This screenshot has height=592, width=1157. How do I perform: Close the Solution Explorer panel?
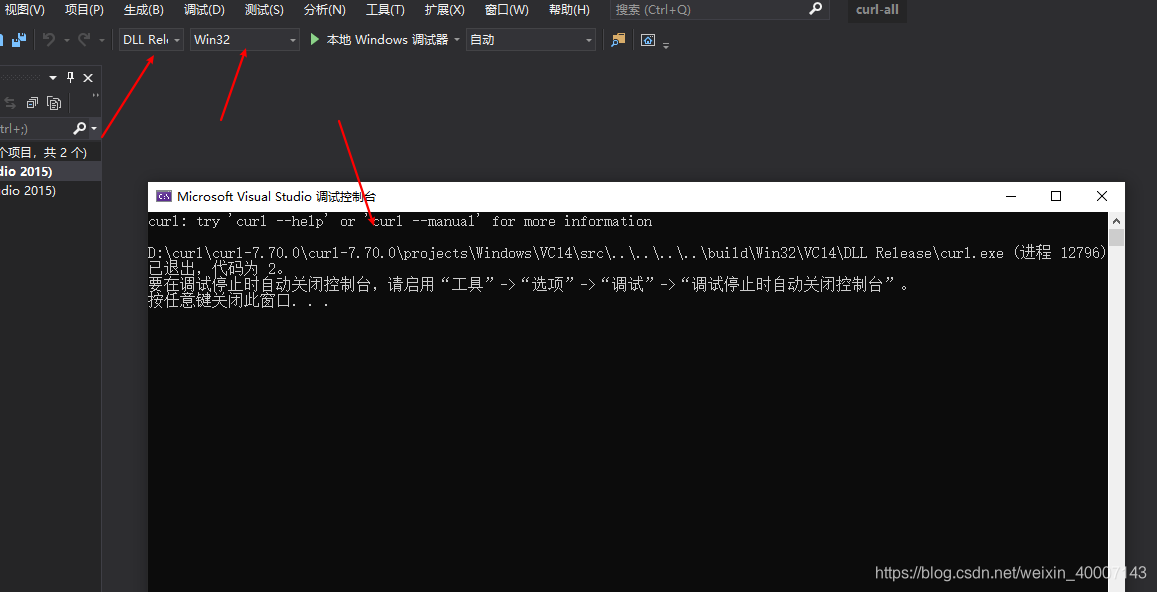(88, 78)
